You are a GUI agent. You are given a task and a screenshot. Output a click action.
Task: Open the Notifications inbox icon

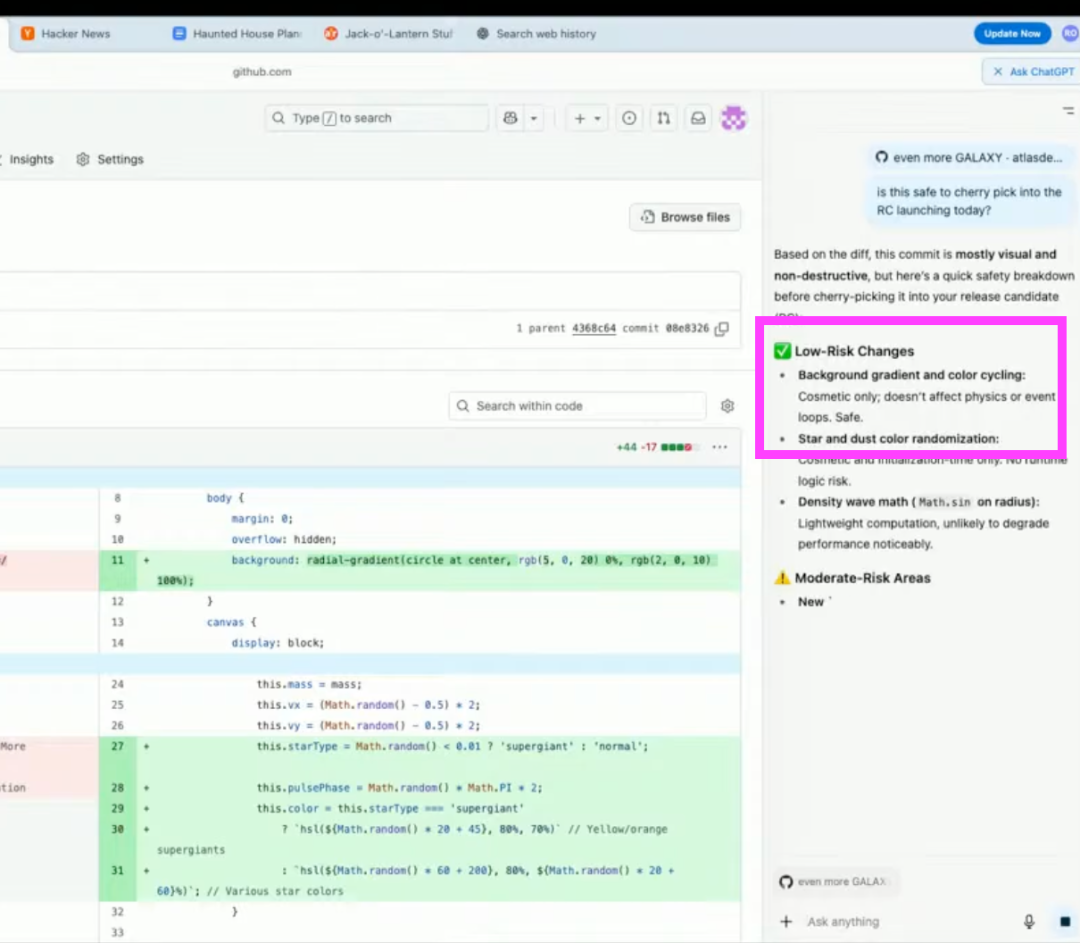pos(699,118)
